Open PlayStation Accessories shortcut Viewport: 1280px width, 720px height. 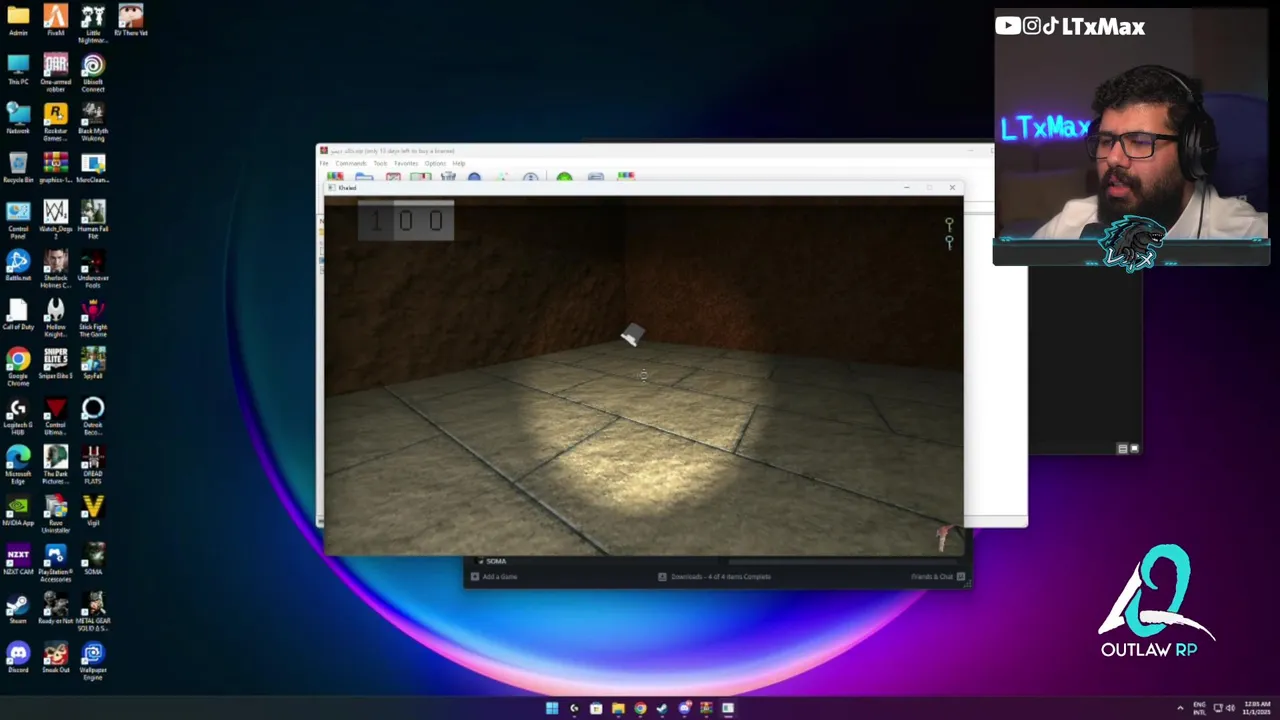(x=56, y=563)
